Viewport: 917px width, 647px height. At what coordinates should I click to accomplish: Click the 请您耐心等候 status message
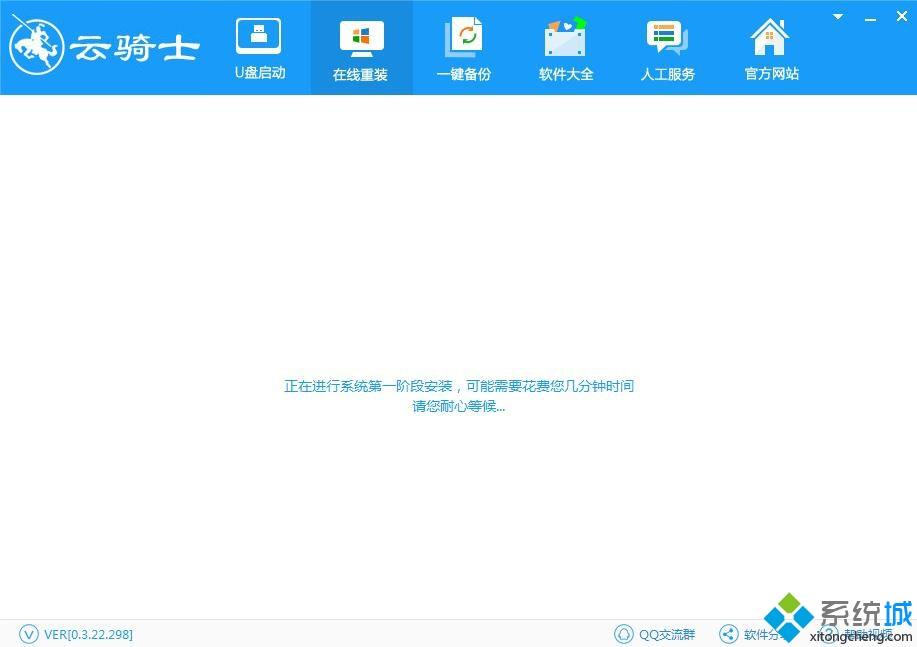pyautogui.click(x=459, y=407)
